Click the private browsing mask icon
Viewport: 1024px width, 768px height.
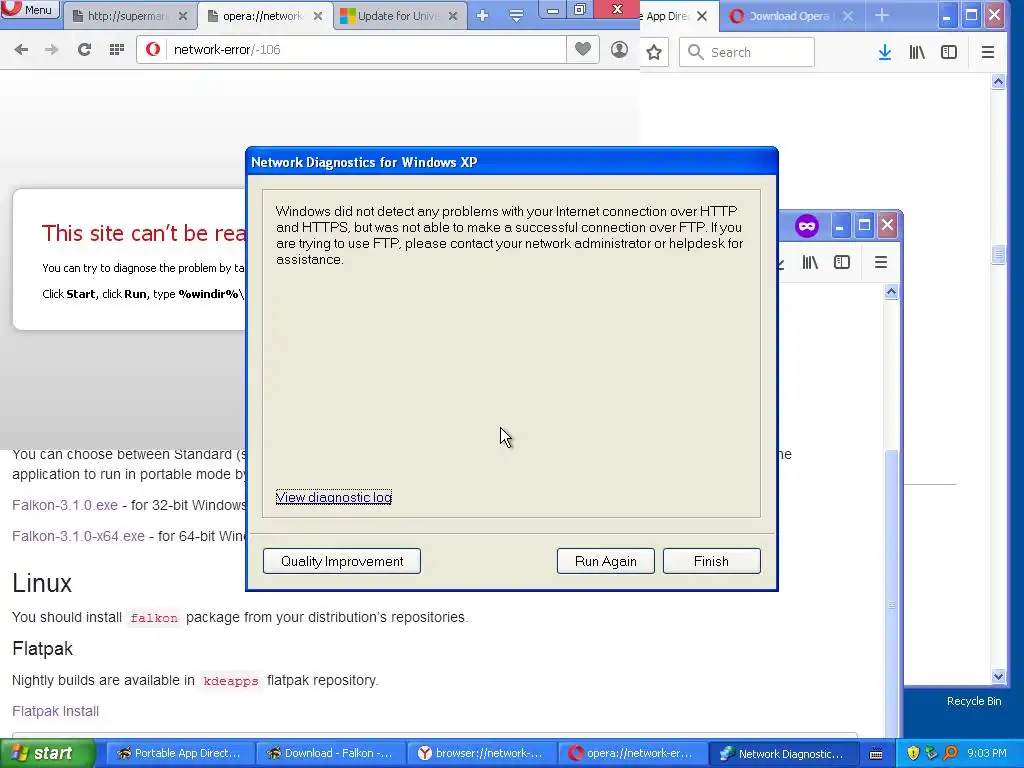pos(807,226)
